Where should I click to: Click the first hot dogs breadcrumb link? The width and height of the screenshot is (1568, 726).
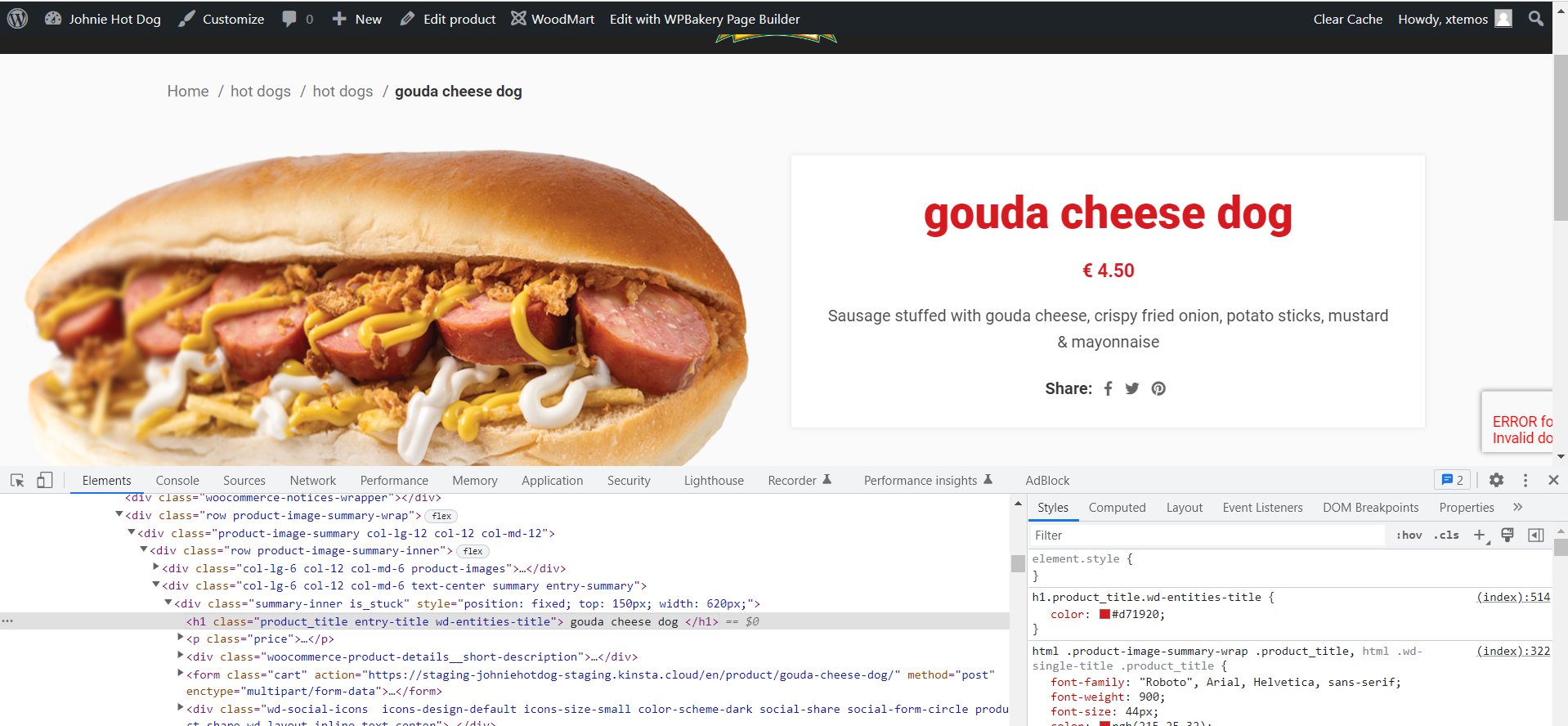pos(261,92)
